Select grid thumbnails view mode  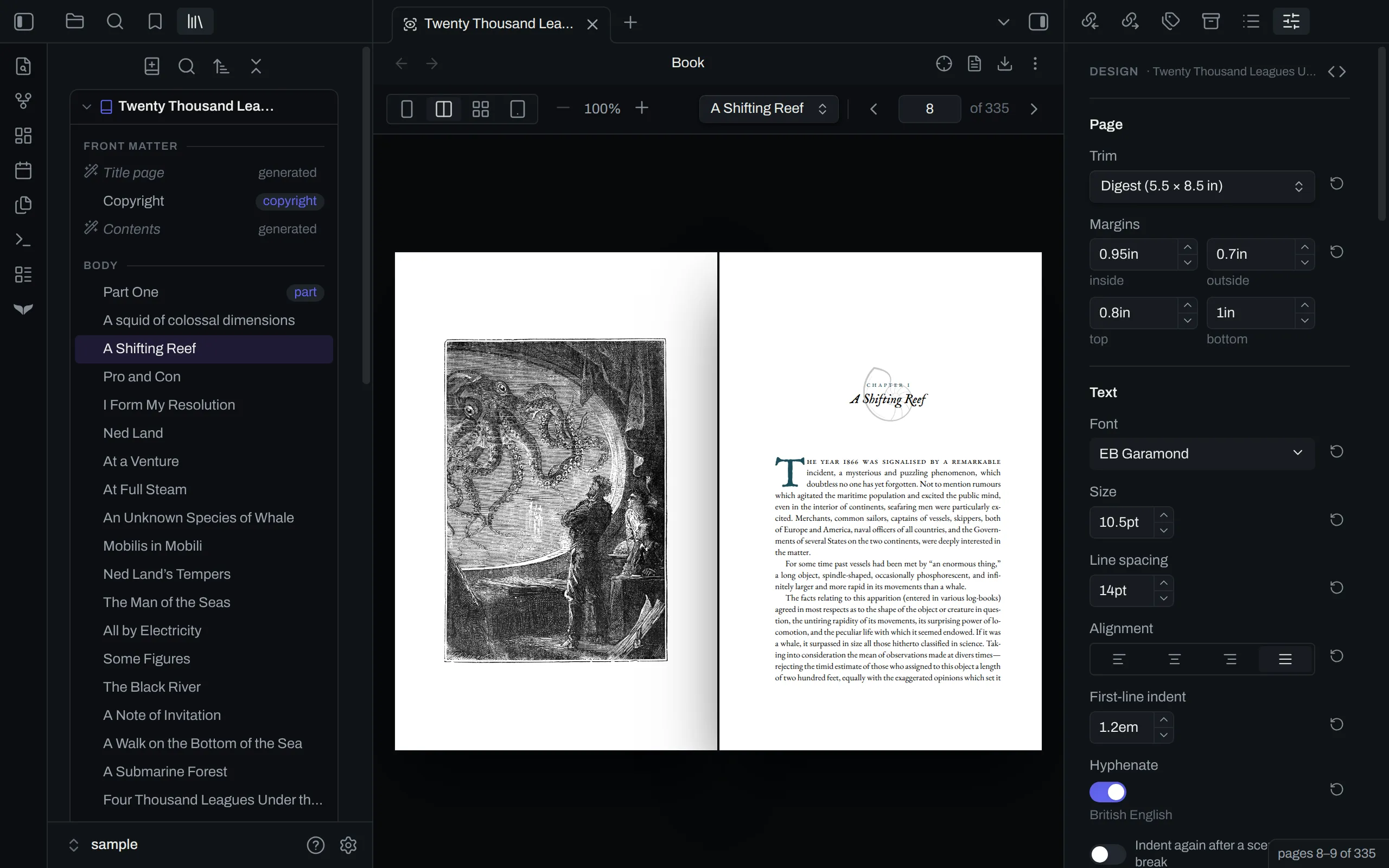[x=480, y=109]
